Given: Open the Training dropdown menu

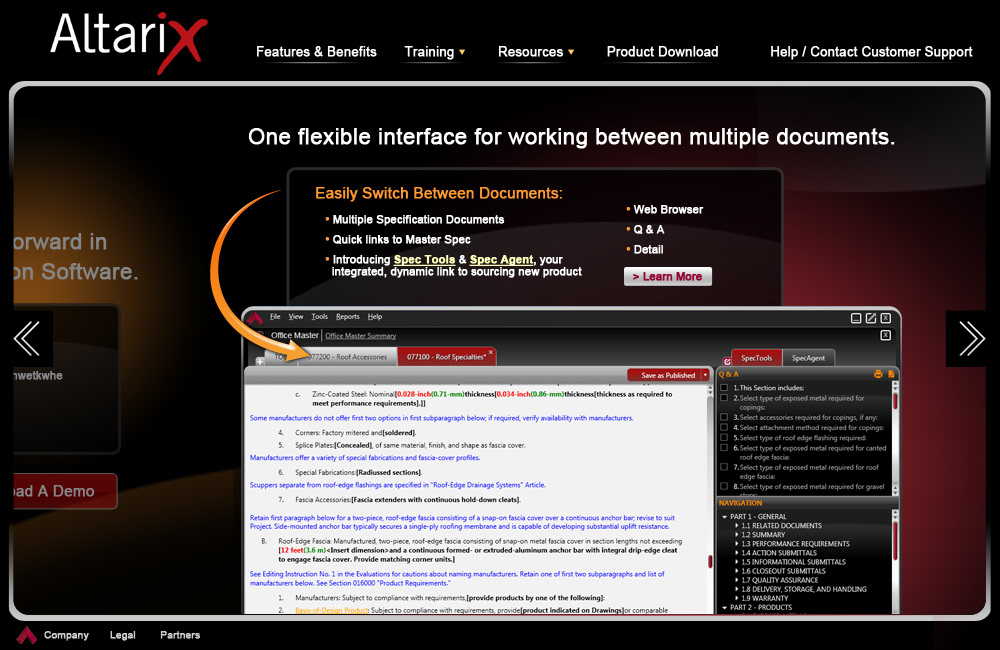Looking at the screenshot, I should pyautogui.click(x=435, y=52).
